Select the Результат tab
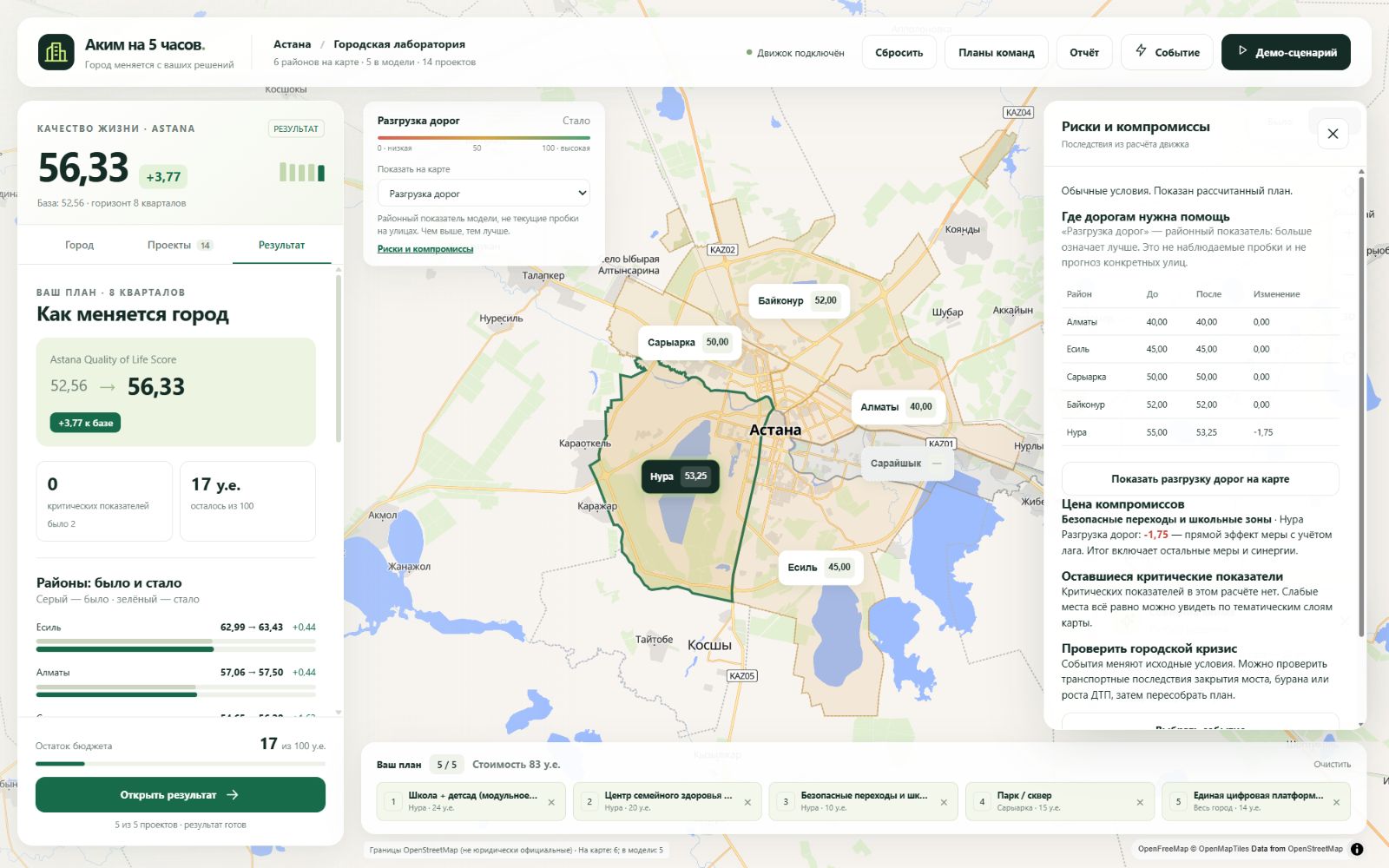The height and width of the screenshot is (868, 1389). 281,246
